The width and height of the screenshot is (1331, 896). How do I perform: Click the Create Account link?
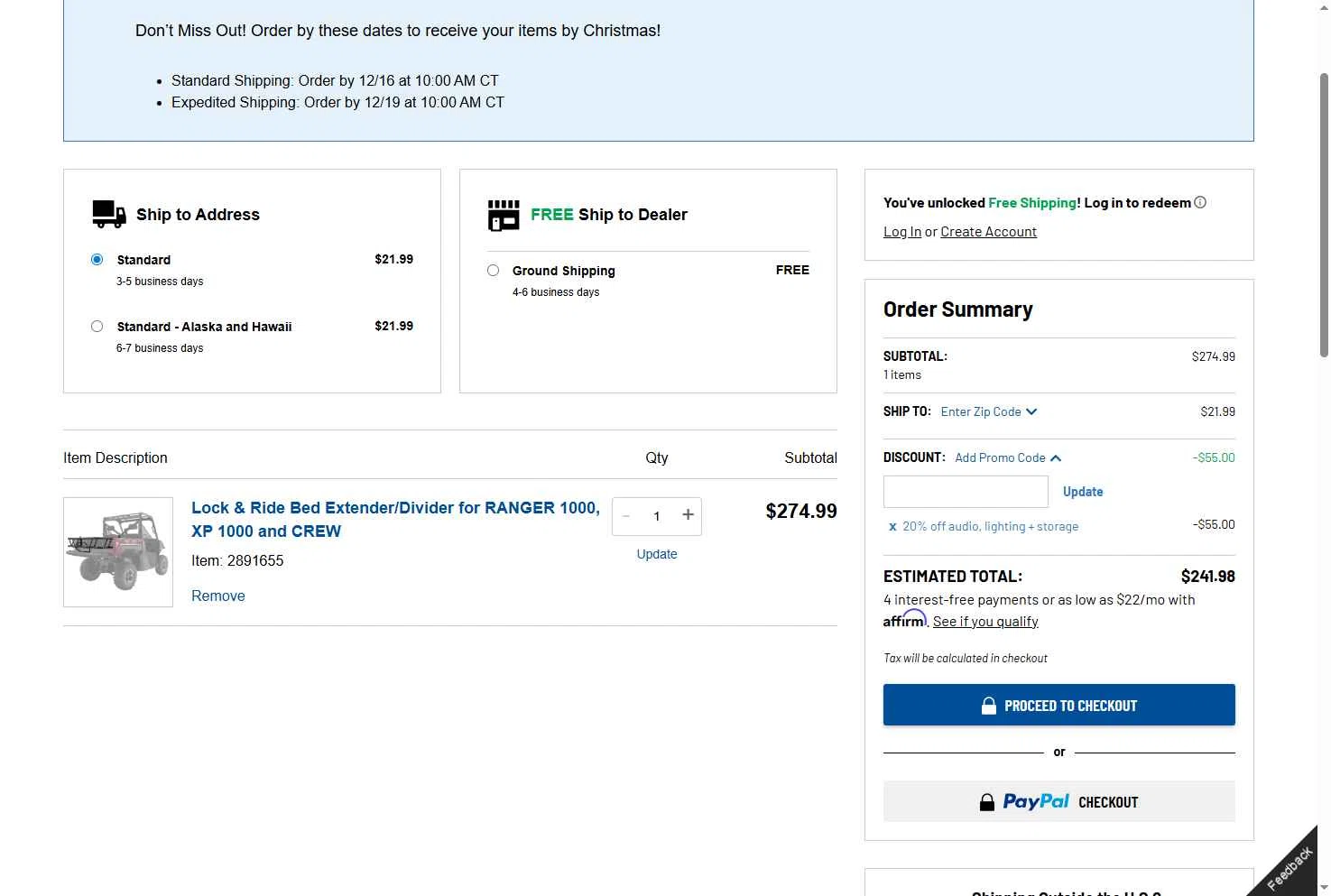tap(988, 232)
